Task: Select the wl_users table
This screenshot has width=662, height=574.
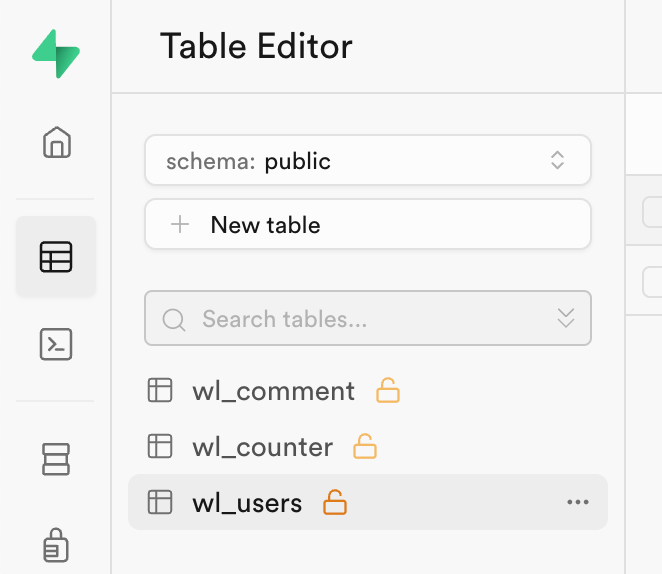Action: [247, 502]
